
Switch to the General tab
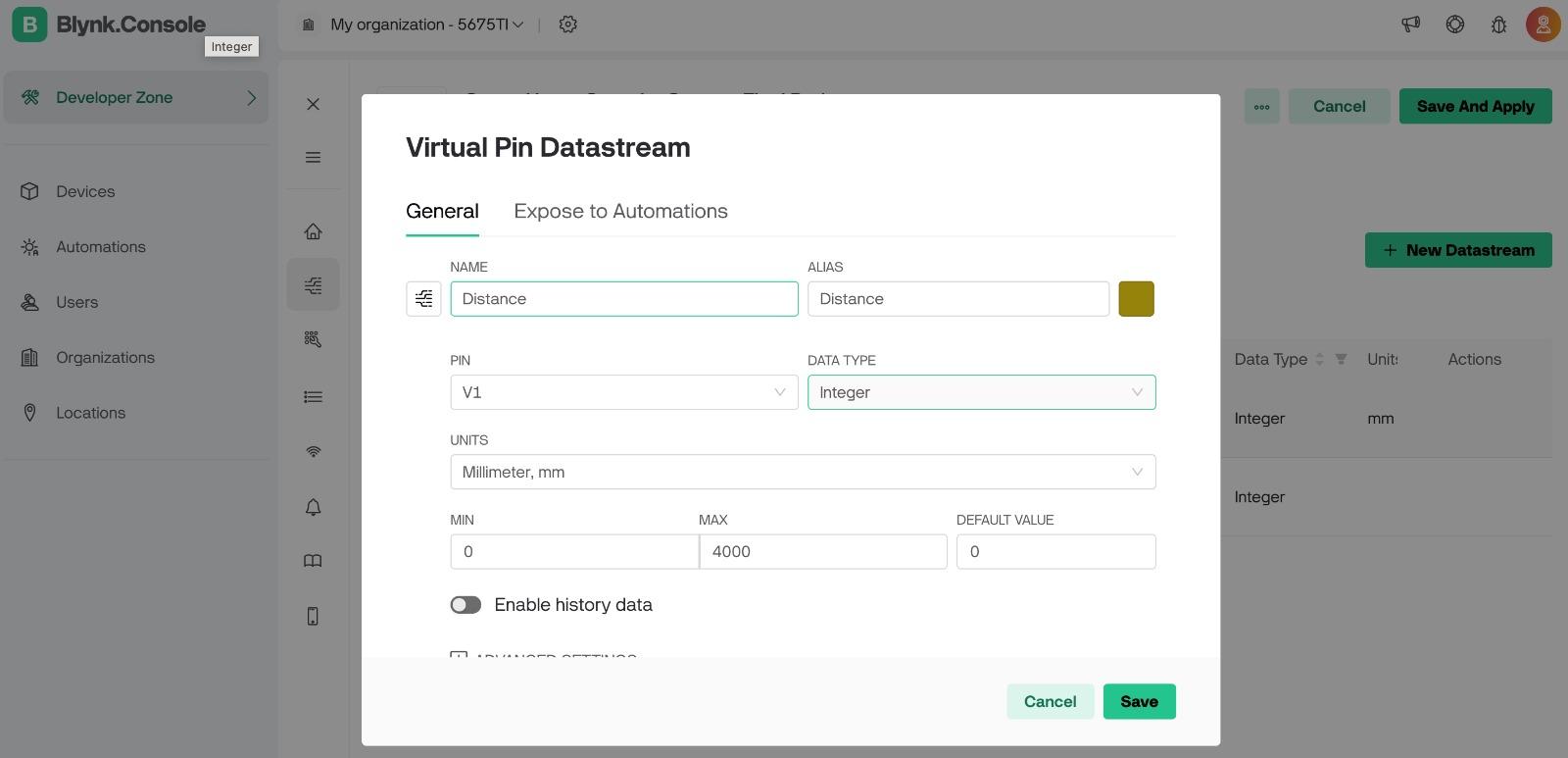coord(442,211)
